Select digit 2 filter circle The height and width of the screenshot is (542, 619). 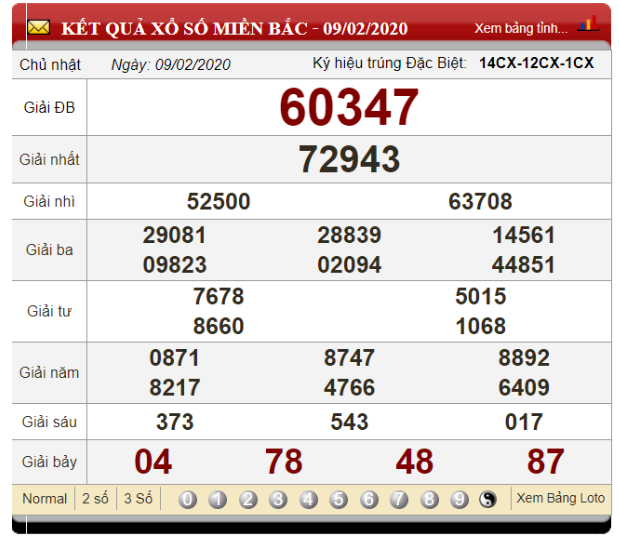[x=248, y=499]
